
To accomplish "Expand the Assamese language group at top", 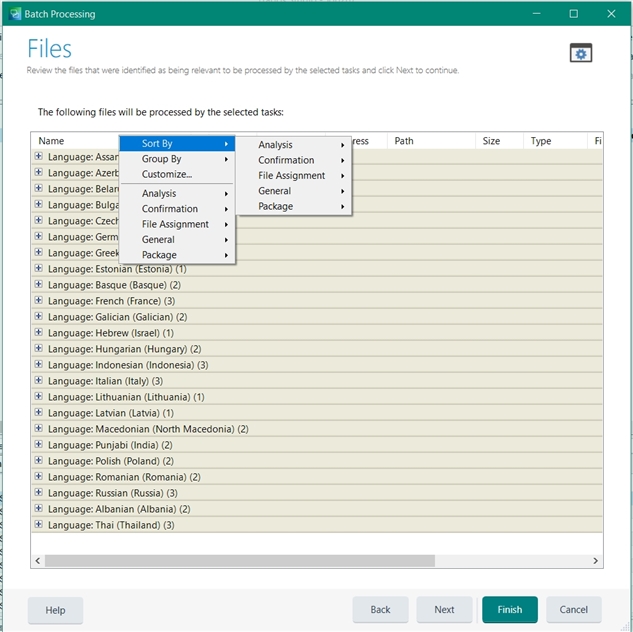I will tap(38, 156).
